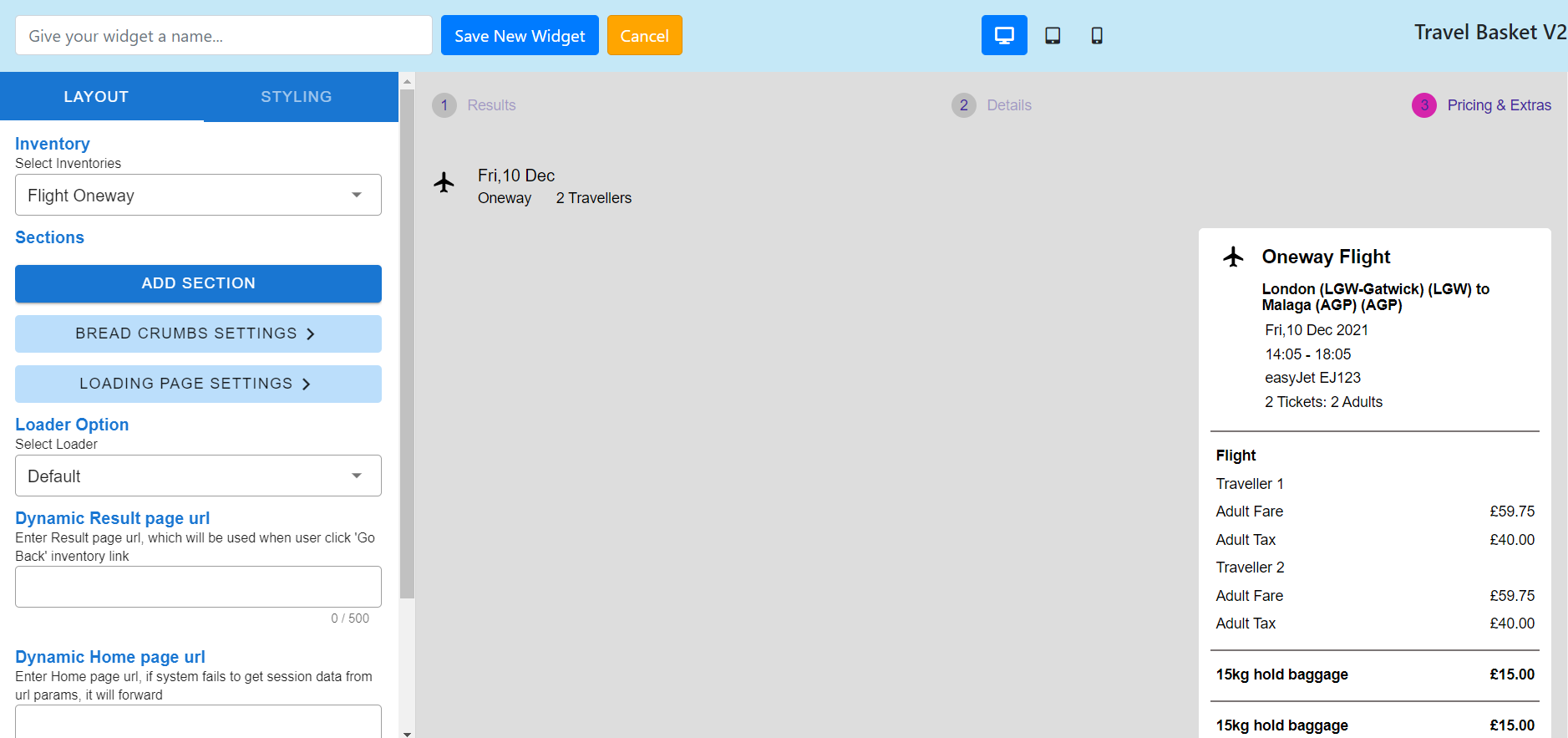This screenshot has width=1568, height=738.
Task: Open Flight Oneway inventory dropdown
Action: [x=198, y=195]
